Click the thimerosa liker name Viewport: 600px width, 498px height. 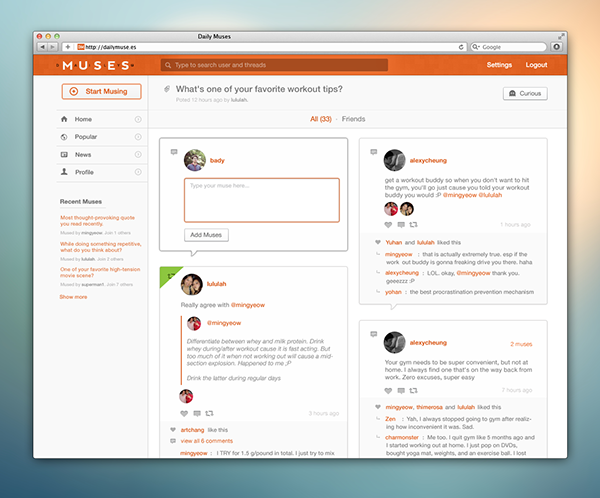tap(429, 407)
